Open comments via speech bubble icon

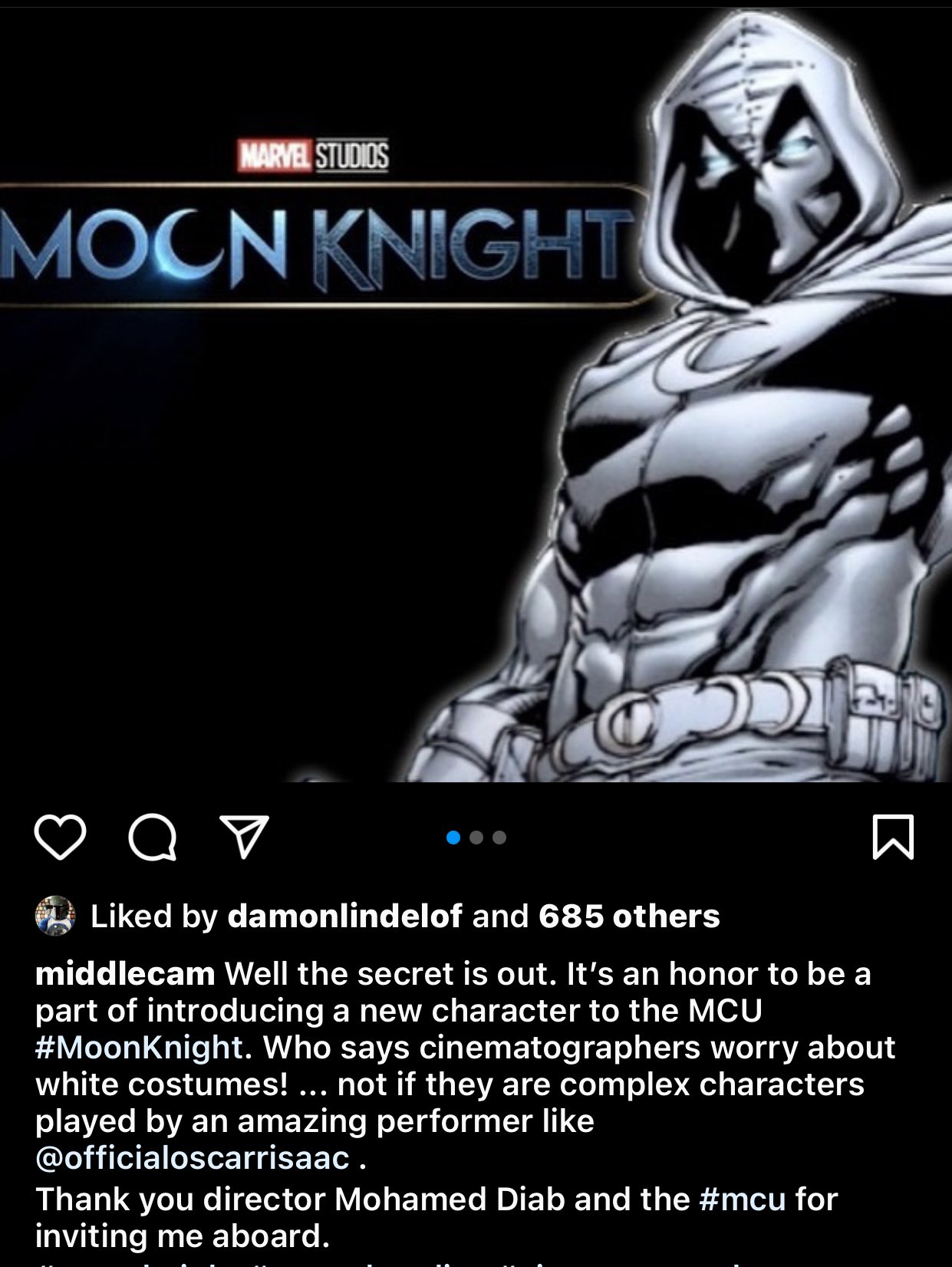pos(153,838)
